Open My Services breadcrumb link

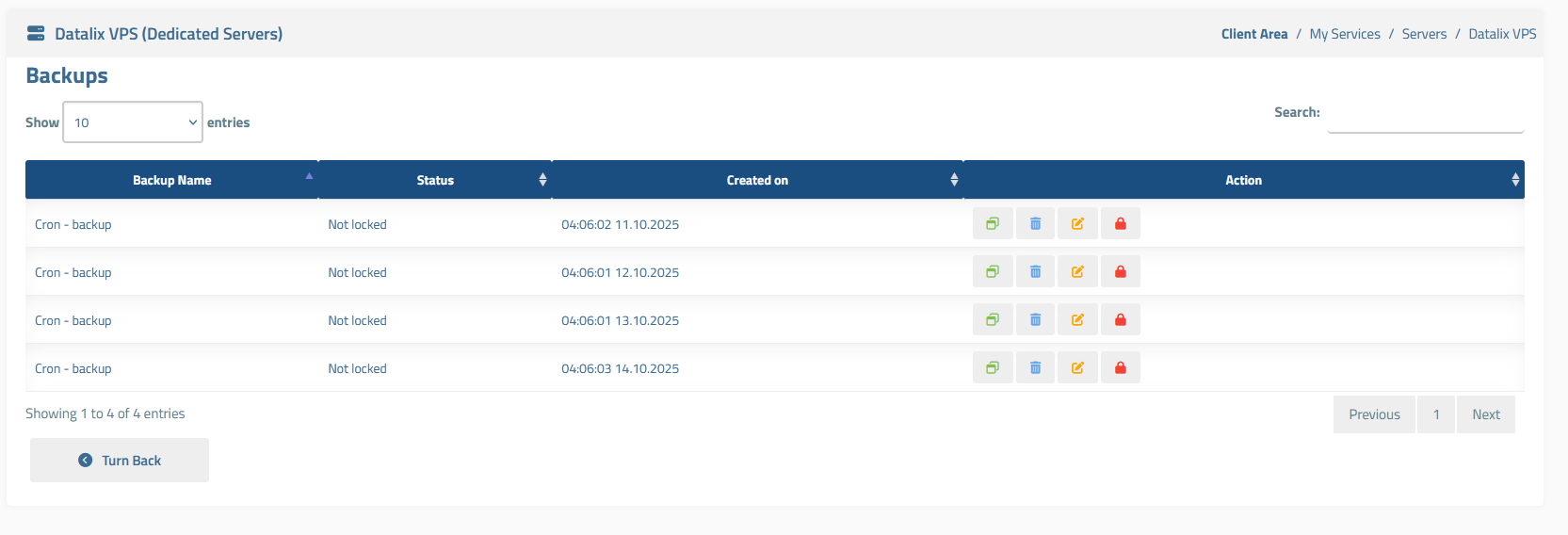(1344, 34)
